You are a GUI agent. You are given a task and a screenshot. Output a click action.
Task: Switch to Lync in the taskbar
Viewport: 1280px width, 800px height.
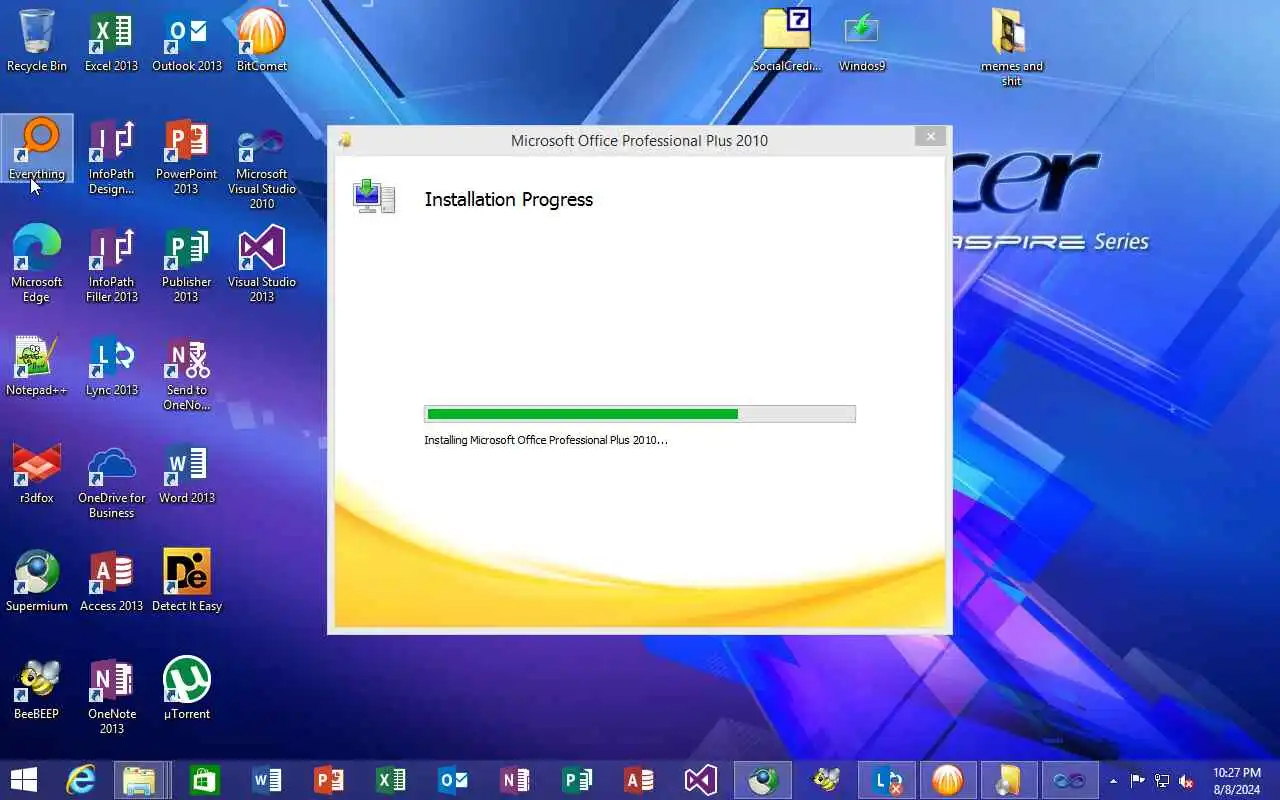click(887, 780)
